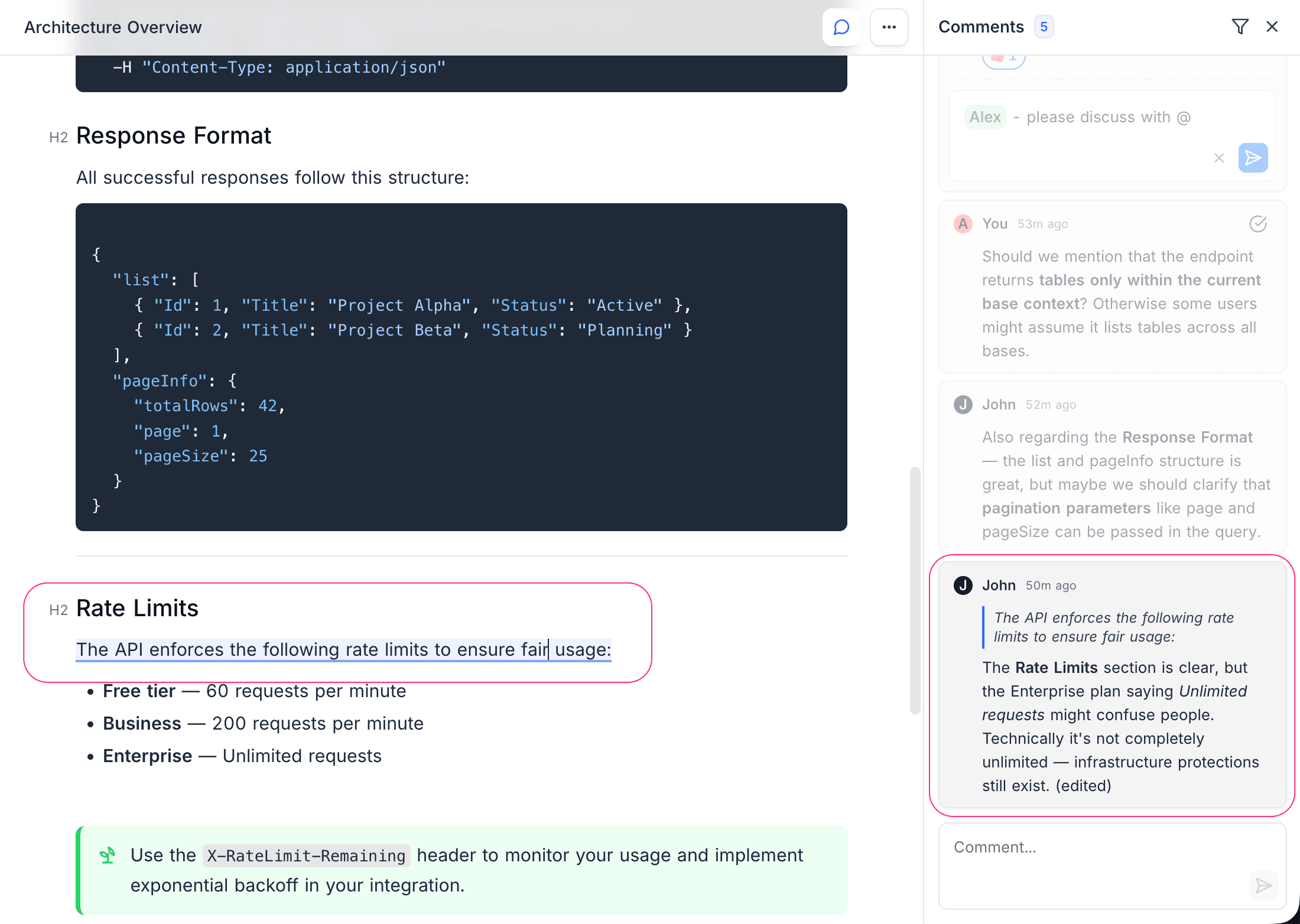The height and width of the screenshot is (924, 1300).
Task: Click John's avatar on his 50m ago comment
Action: (963, 585)
